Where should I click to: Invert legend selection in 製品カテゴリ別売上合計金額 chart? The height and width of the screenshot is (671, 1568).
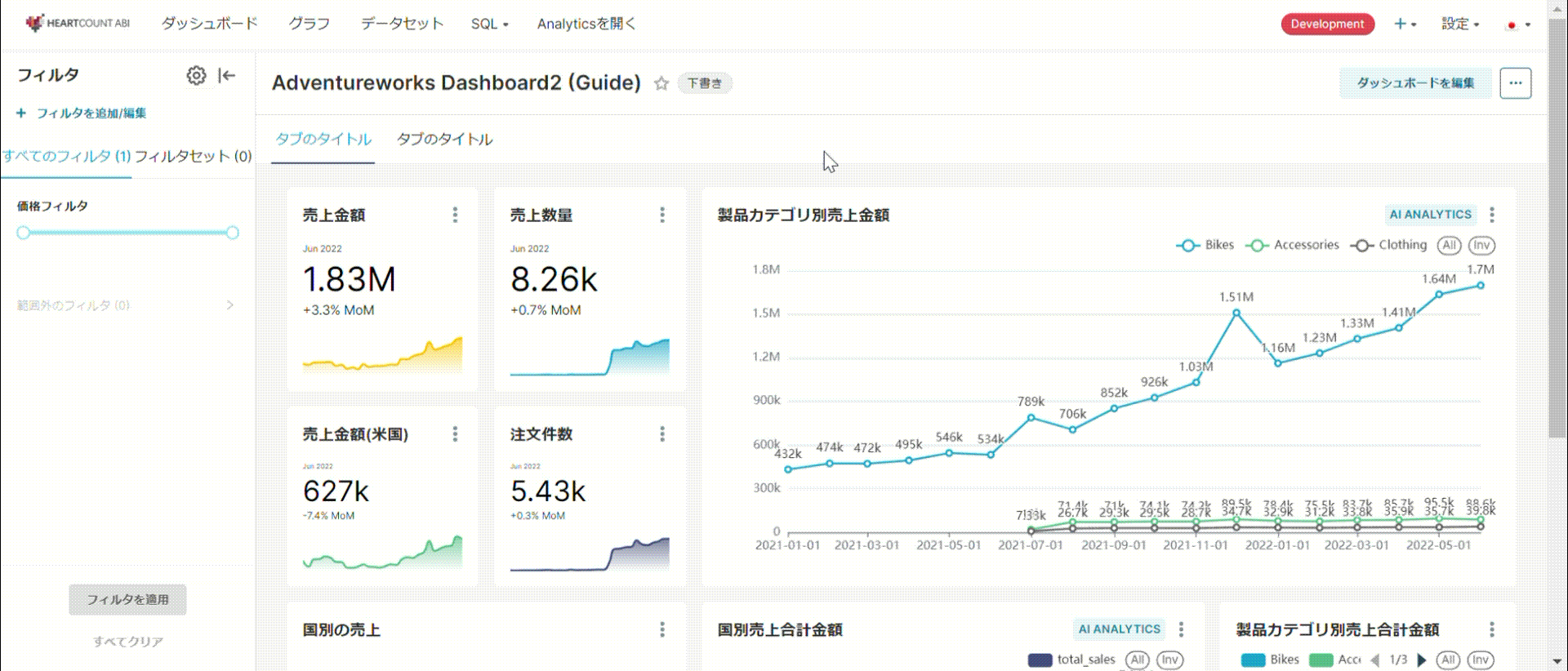1481,660
